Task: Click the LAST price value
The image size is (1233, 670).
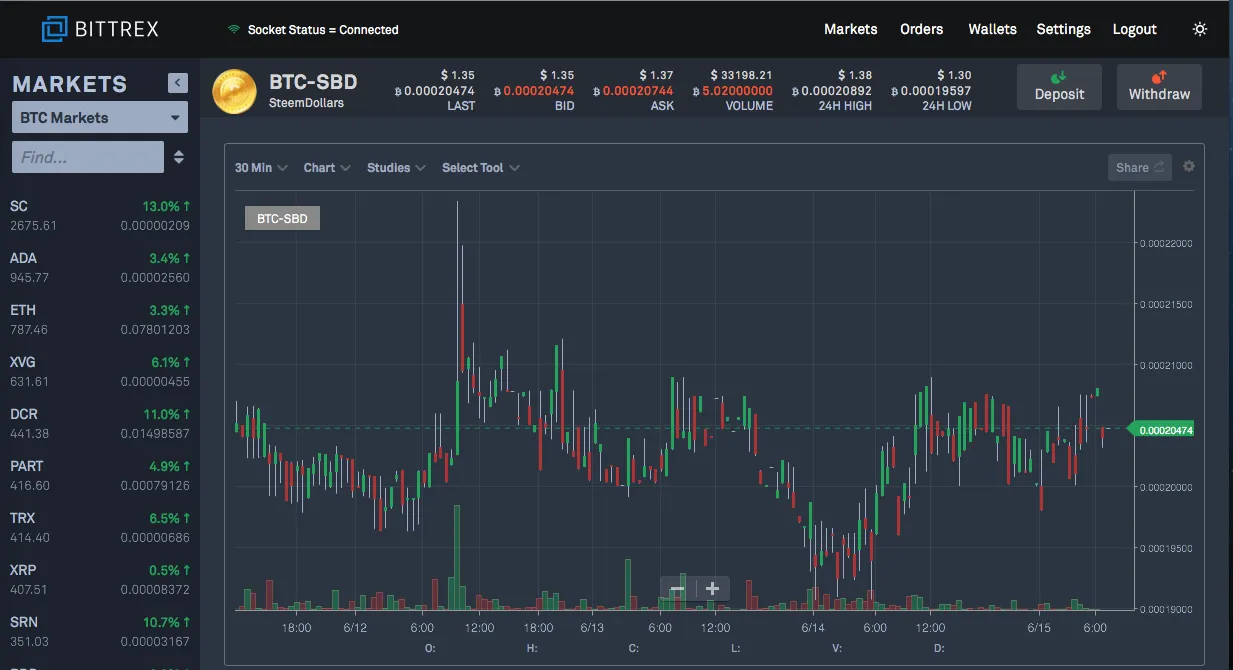Action: [434, 90]
